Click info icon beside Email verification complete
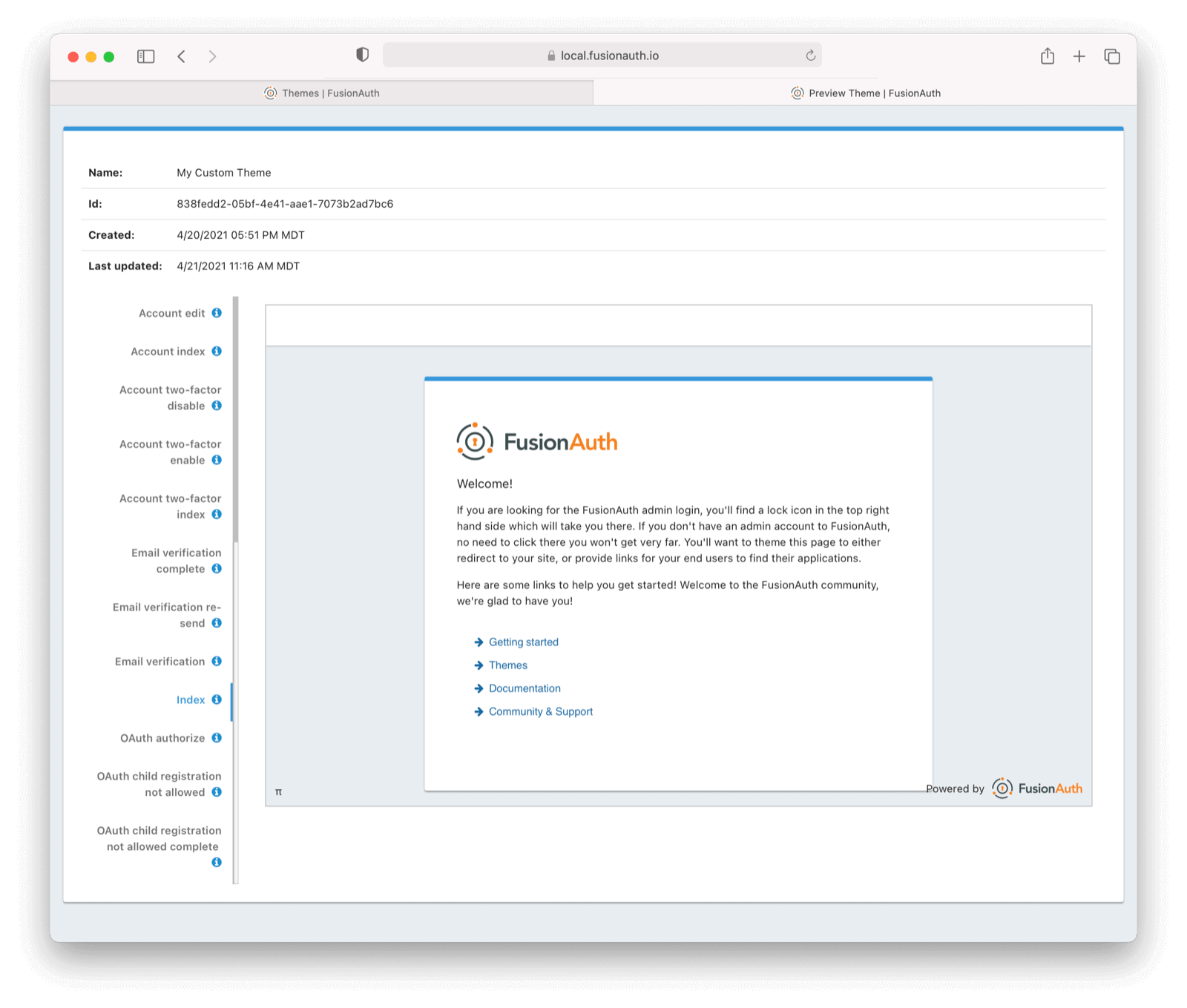The image size is (1187, 1008). (x=217, y=569)
